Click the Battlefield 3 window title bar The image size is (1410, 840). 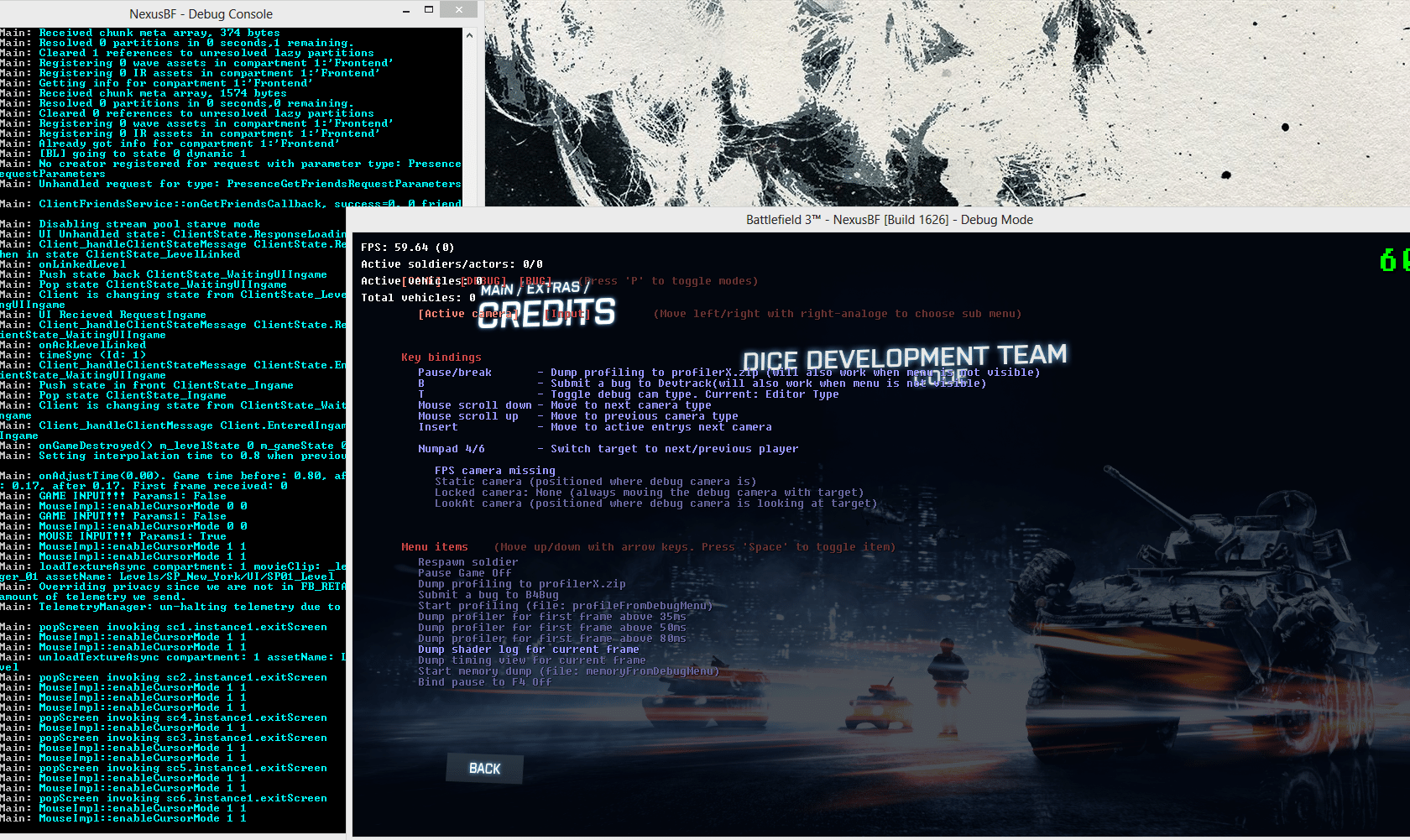click(889, 220)
